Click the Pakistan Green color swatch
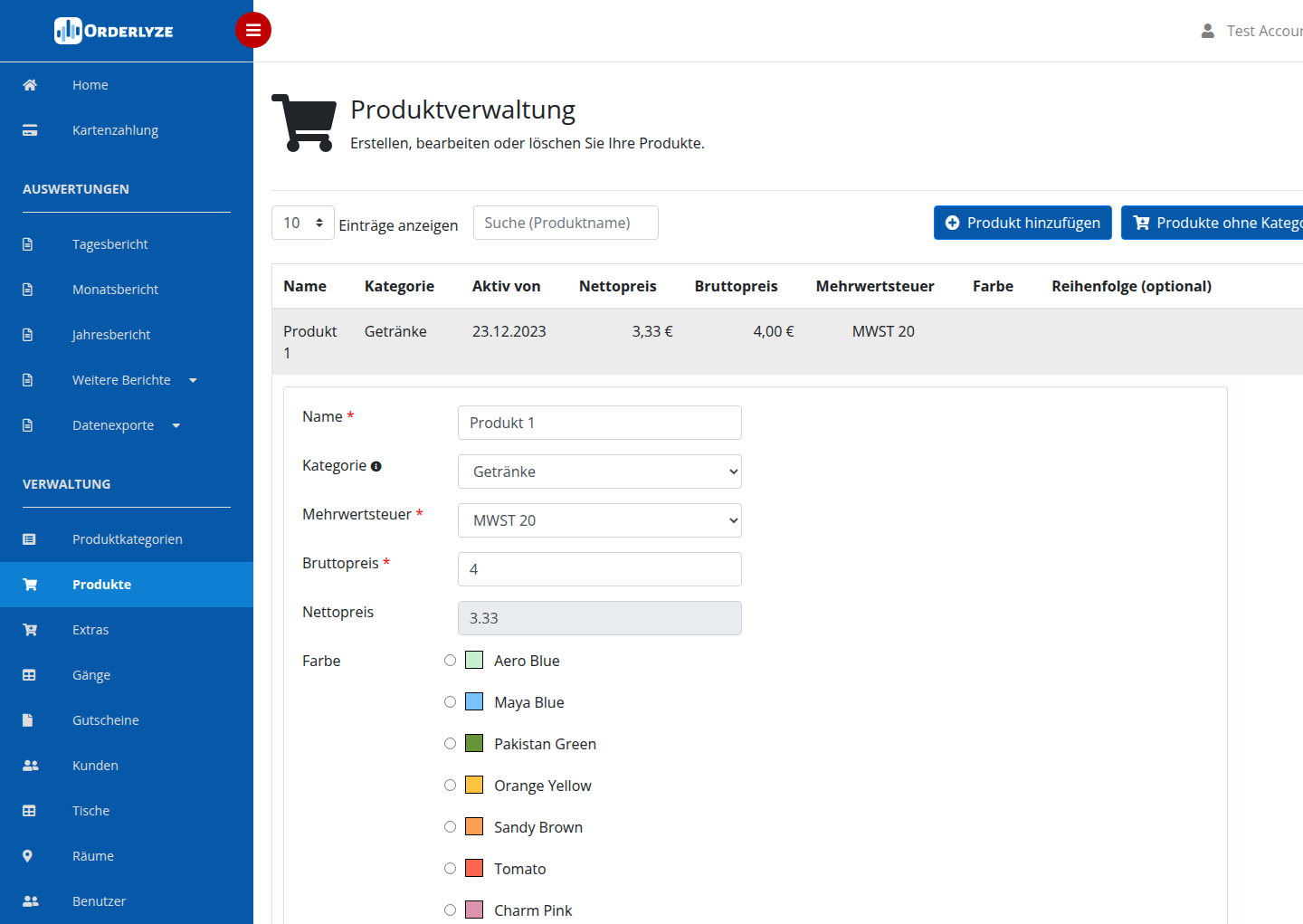The image size is (1303, 924). [474, 743]
